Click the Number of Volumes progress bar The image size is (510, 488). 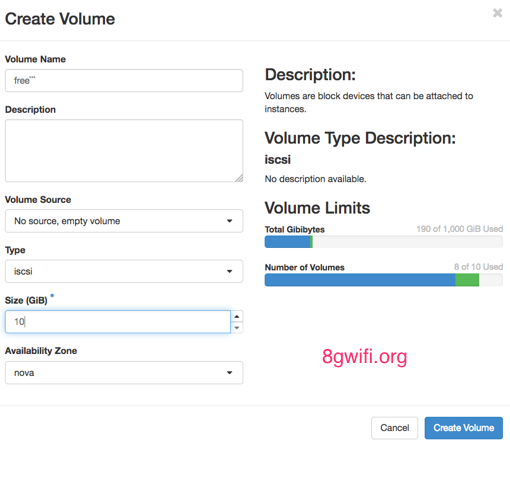(384, 280)
